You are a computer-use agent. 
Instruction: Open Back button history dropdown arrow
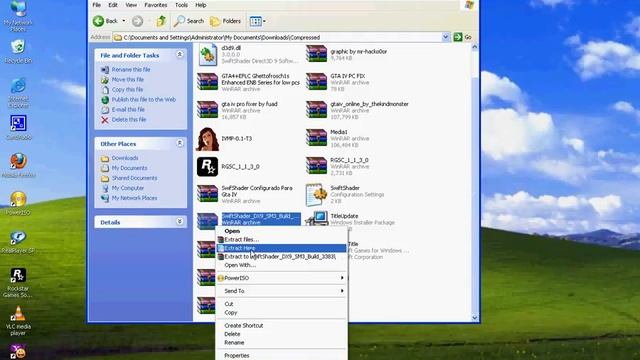[124, 21]
